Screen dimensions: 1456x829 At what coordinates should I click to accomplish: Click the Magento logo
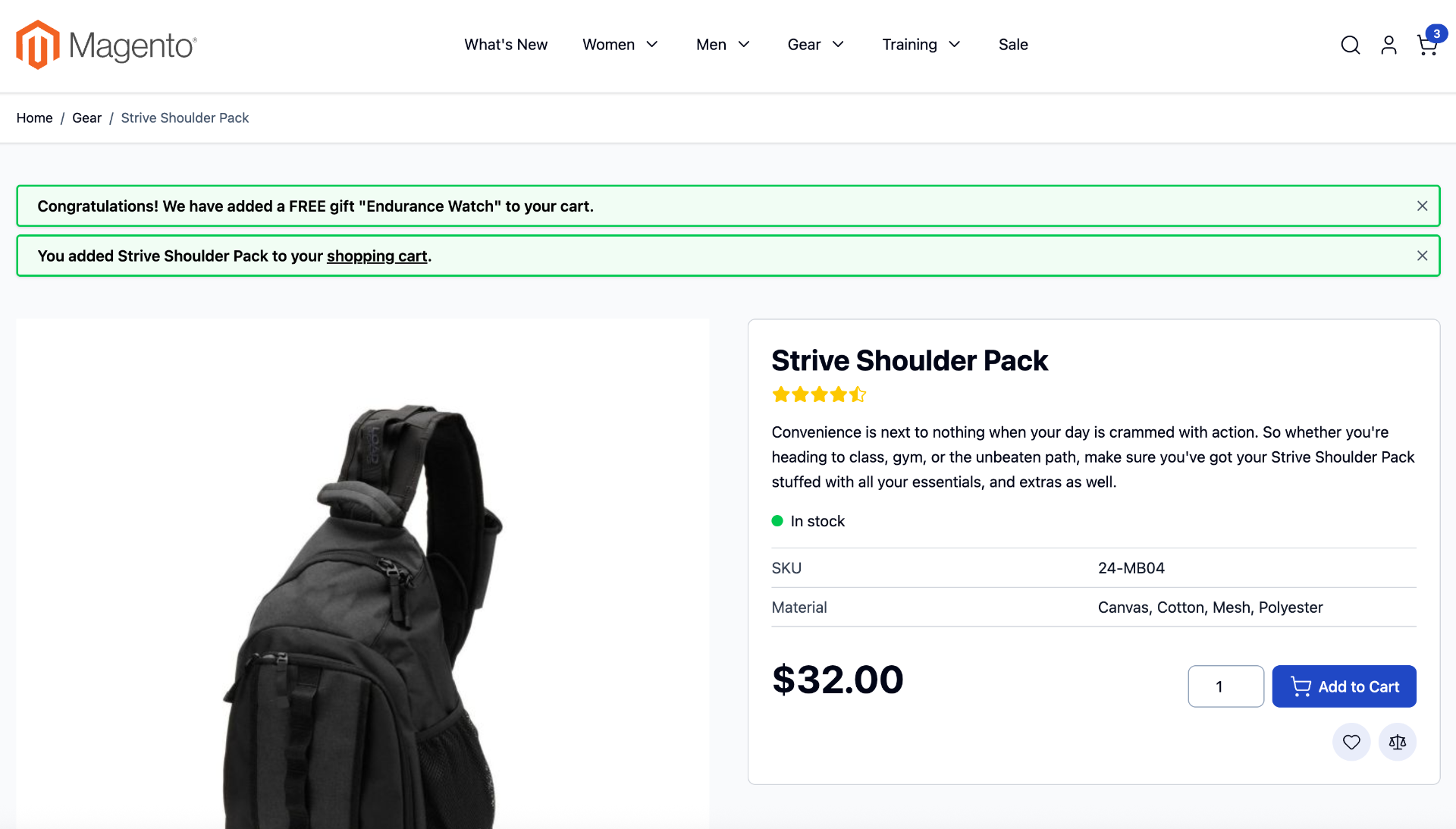coord(106,45)
